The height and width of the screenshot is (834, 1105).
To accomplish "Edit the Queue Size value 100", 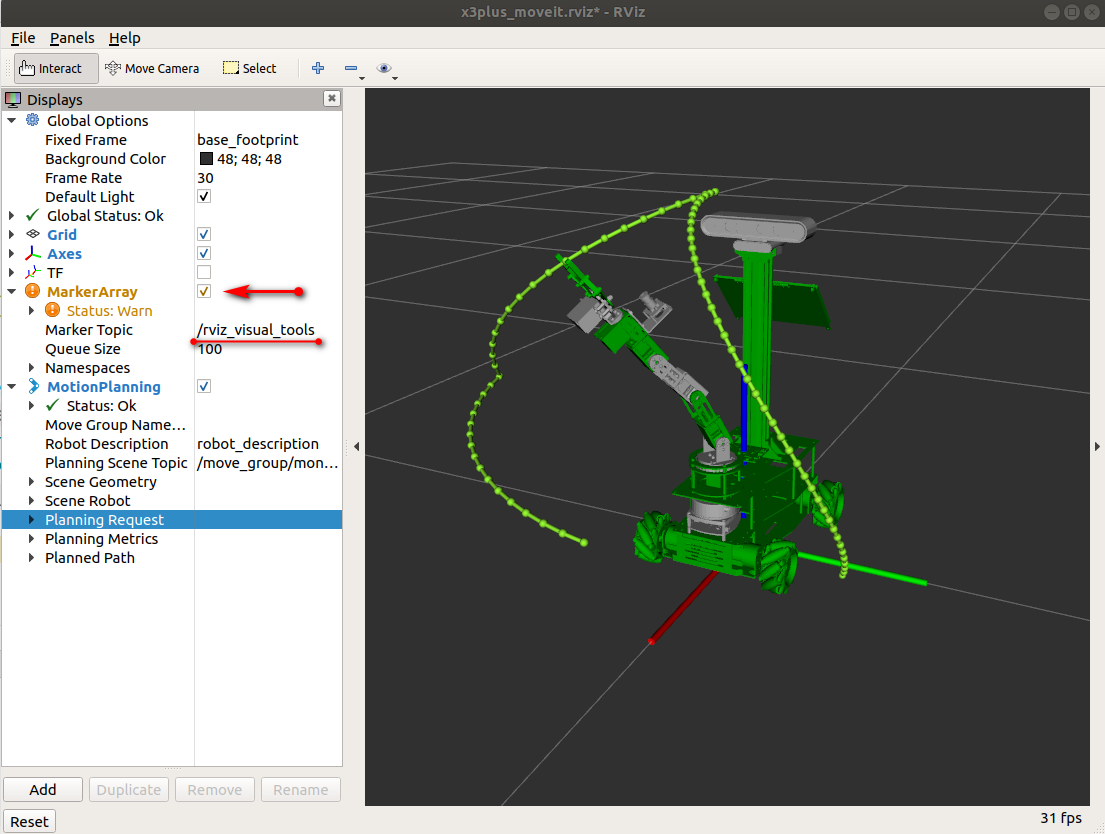I will 268,349.
